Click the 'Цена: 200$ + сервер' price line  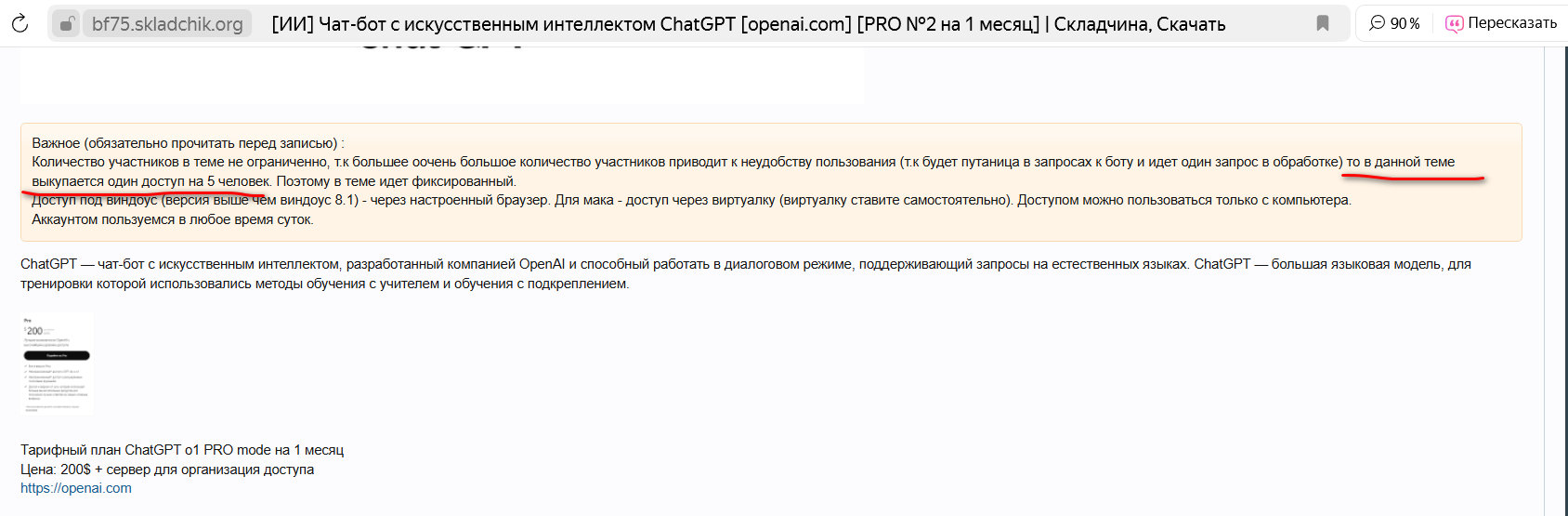click(167, 470)
